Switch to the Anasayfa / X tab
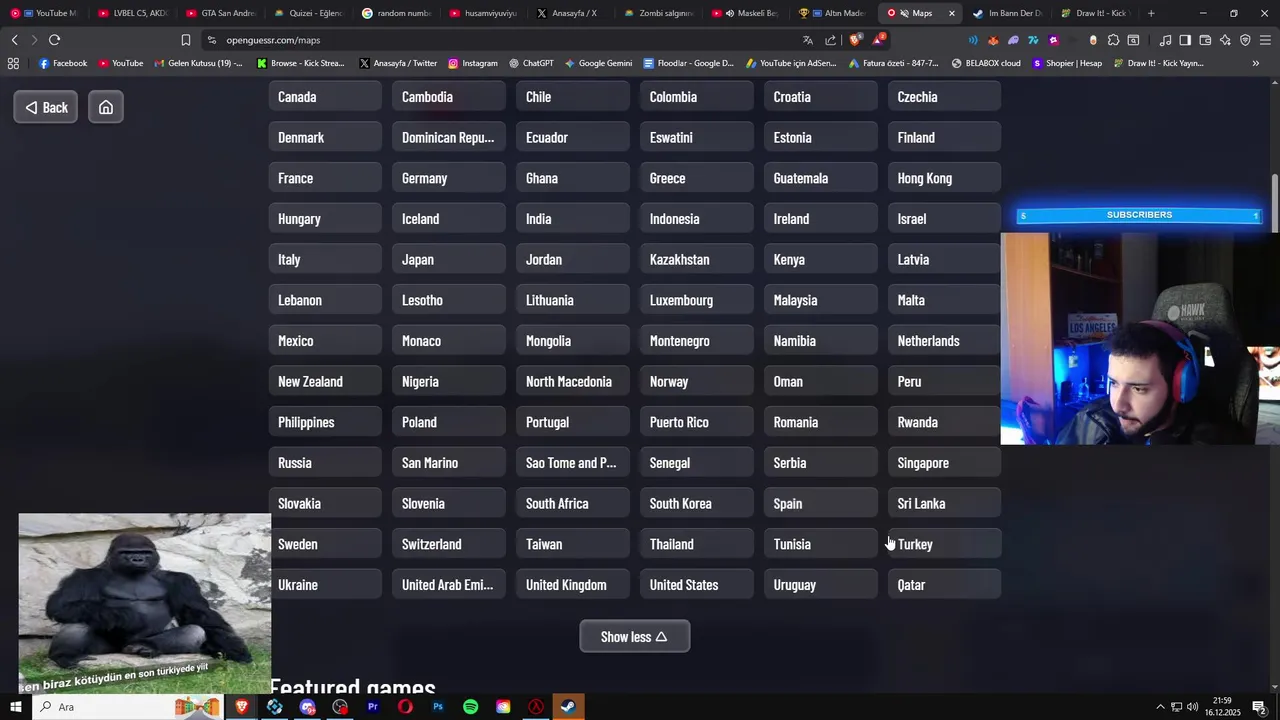The image size is (1280, 720). 572,13
